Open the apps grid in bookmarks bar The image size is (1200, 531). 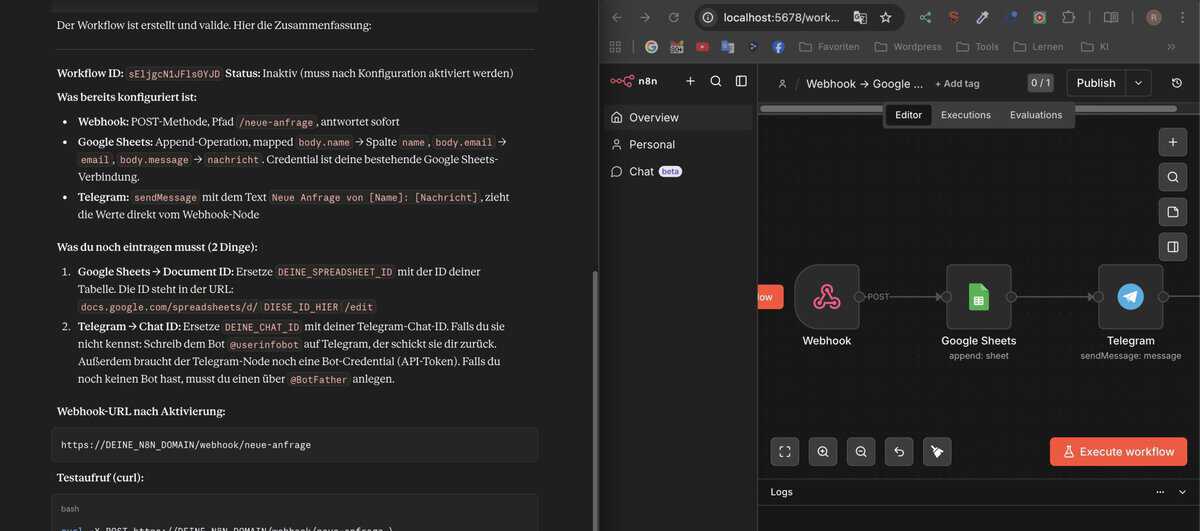615,46
